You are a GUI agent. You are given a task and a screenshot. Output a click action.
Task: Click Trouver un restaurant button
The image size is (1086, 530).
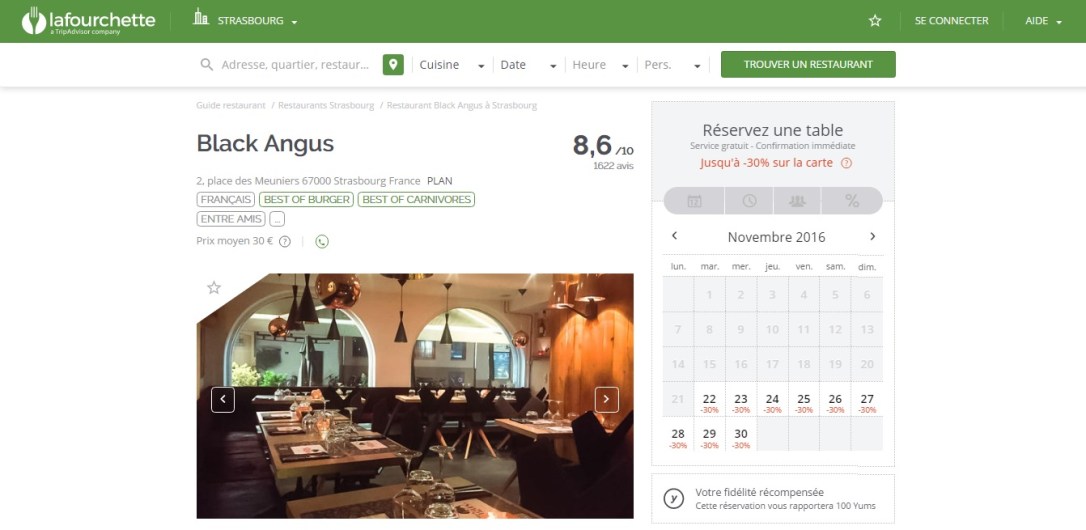[808, 64]
